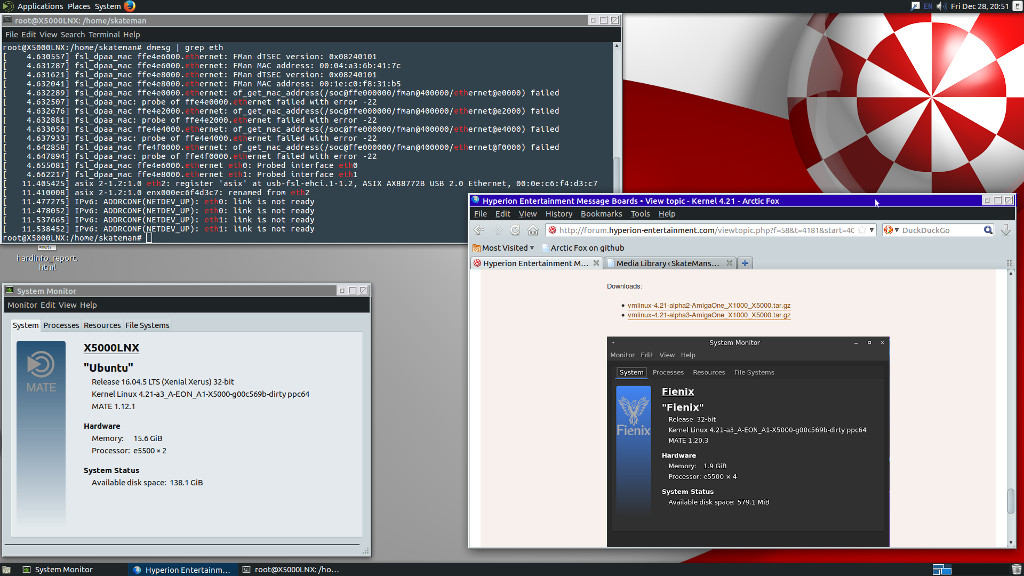Open the terminal's File menu
This screenshot has width=1024, height=576.
[x=12, y=35]
